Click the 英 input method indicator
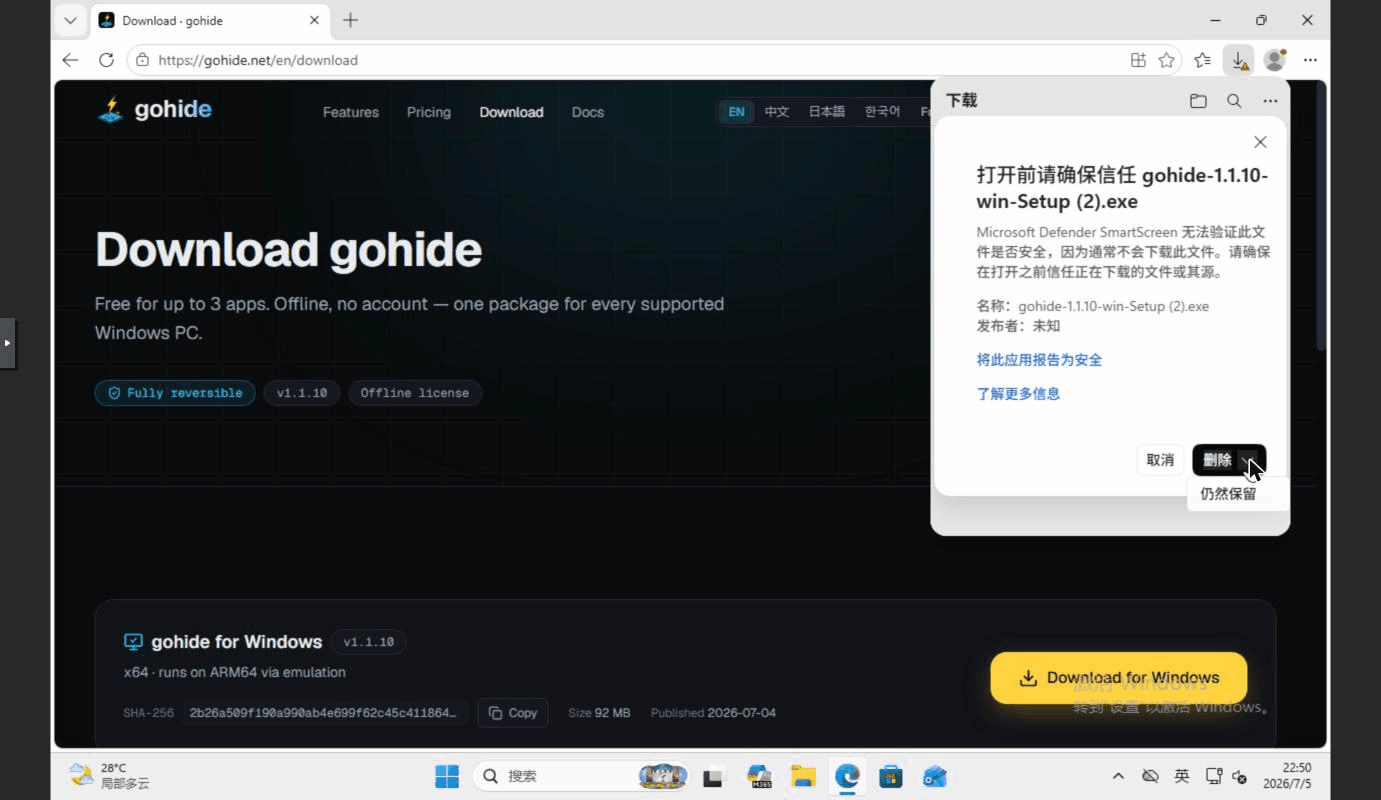 coord(1182,776)
